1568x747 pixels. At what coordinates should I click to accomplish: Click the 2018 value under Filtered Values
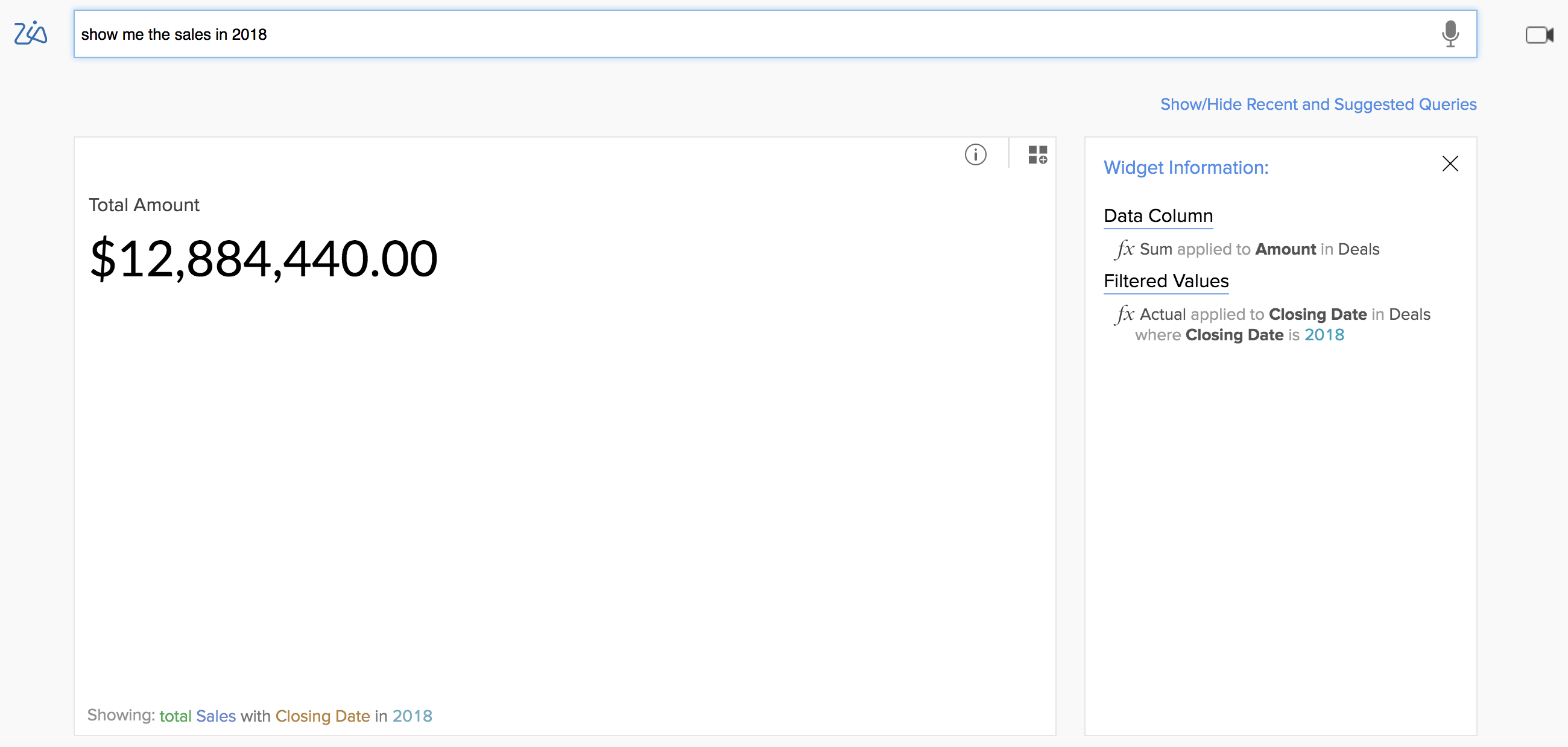[x=1324, y=335]
